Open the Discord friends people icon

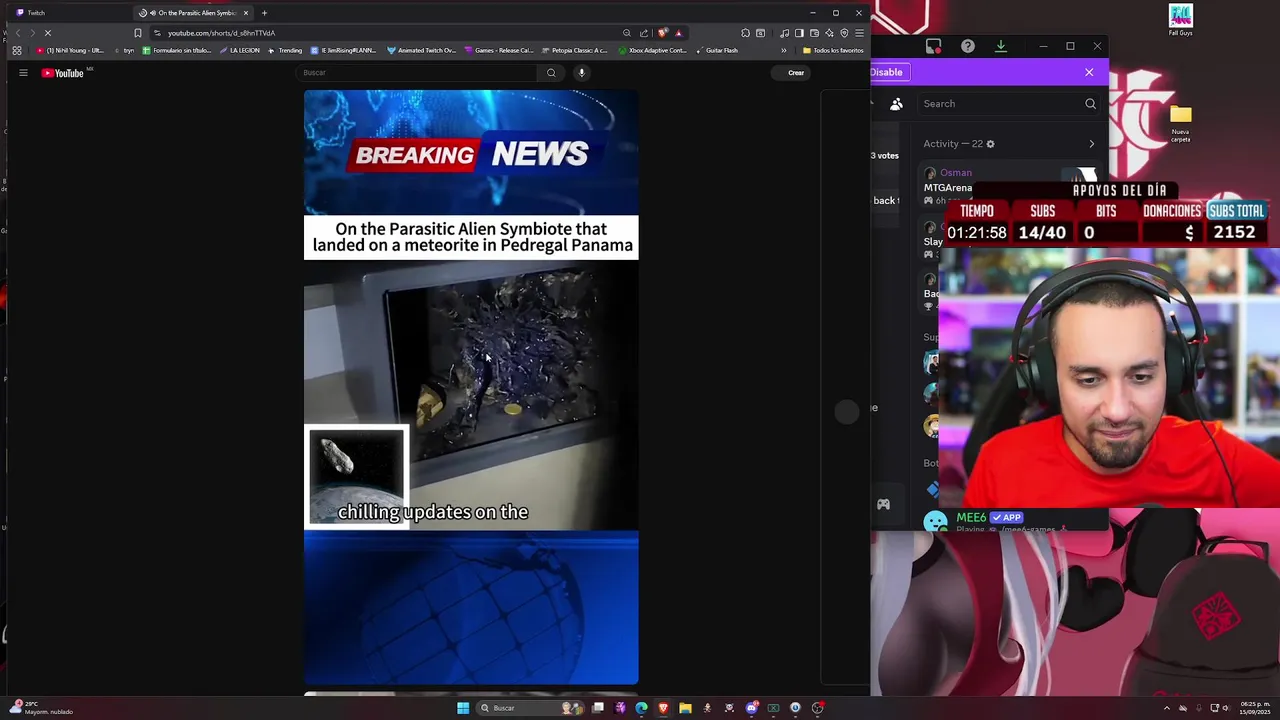click(x=896, y=104)
